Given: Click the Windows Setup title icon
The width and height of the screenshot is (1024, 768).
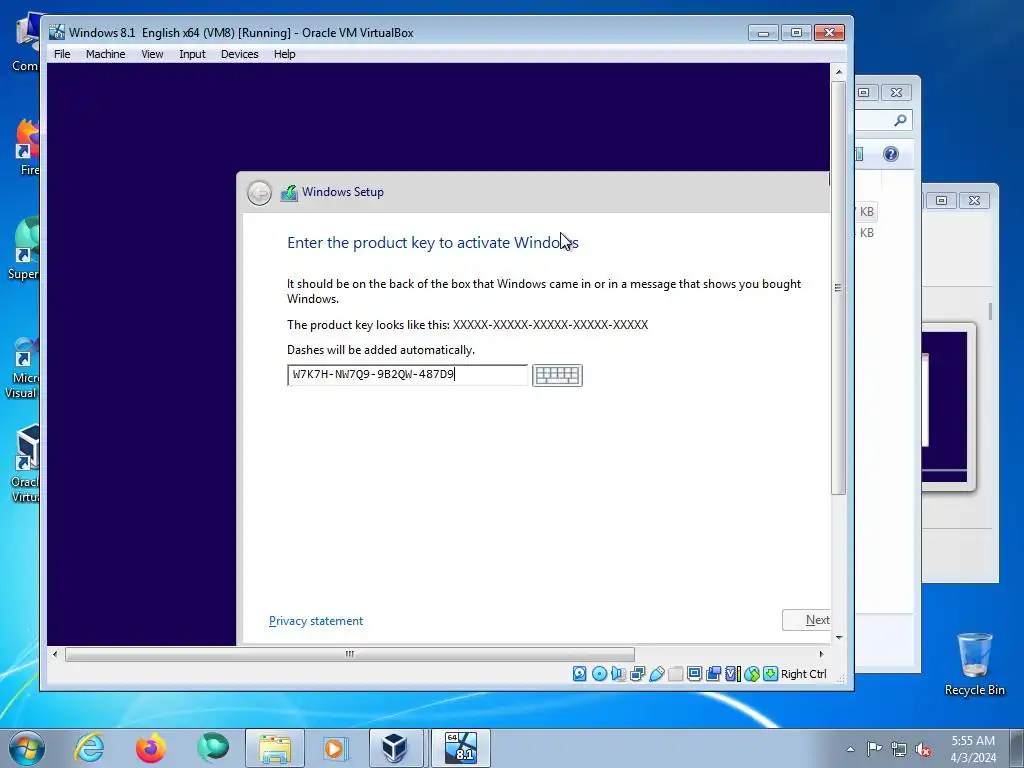Looking at the screenshot, I should 289,193.
